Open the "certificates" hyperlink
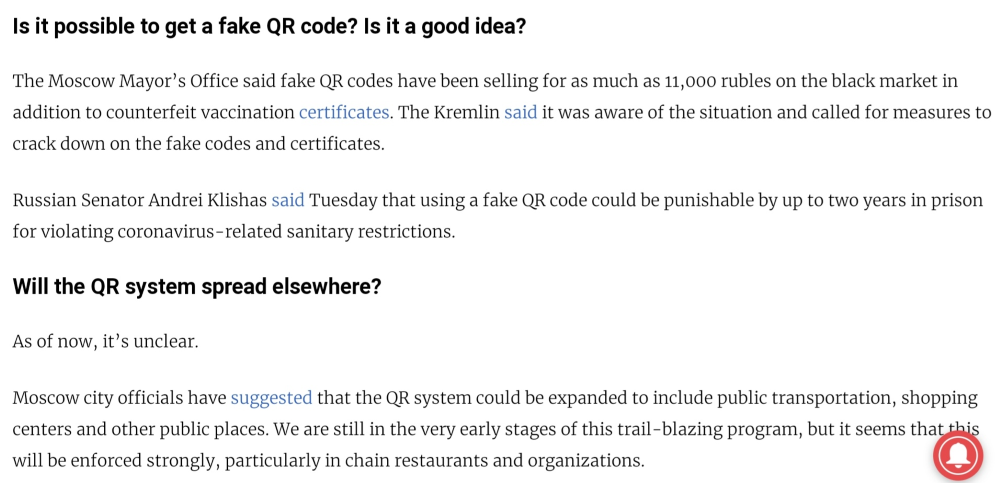The width and height of the screenshot is (1000, 483). 344,112
